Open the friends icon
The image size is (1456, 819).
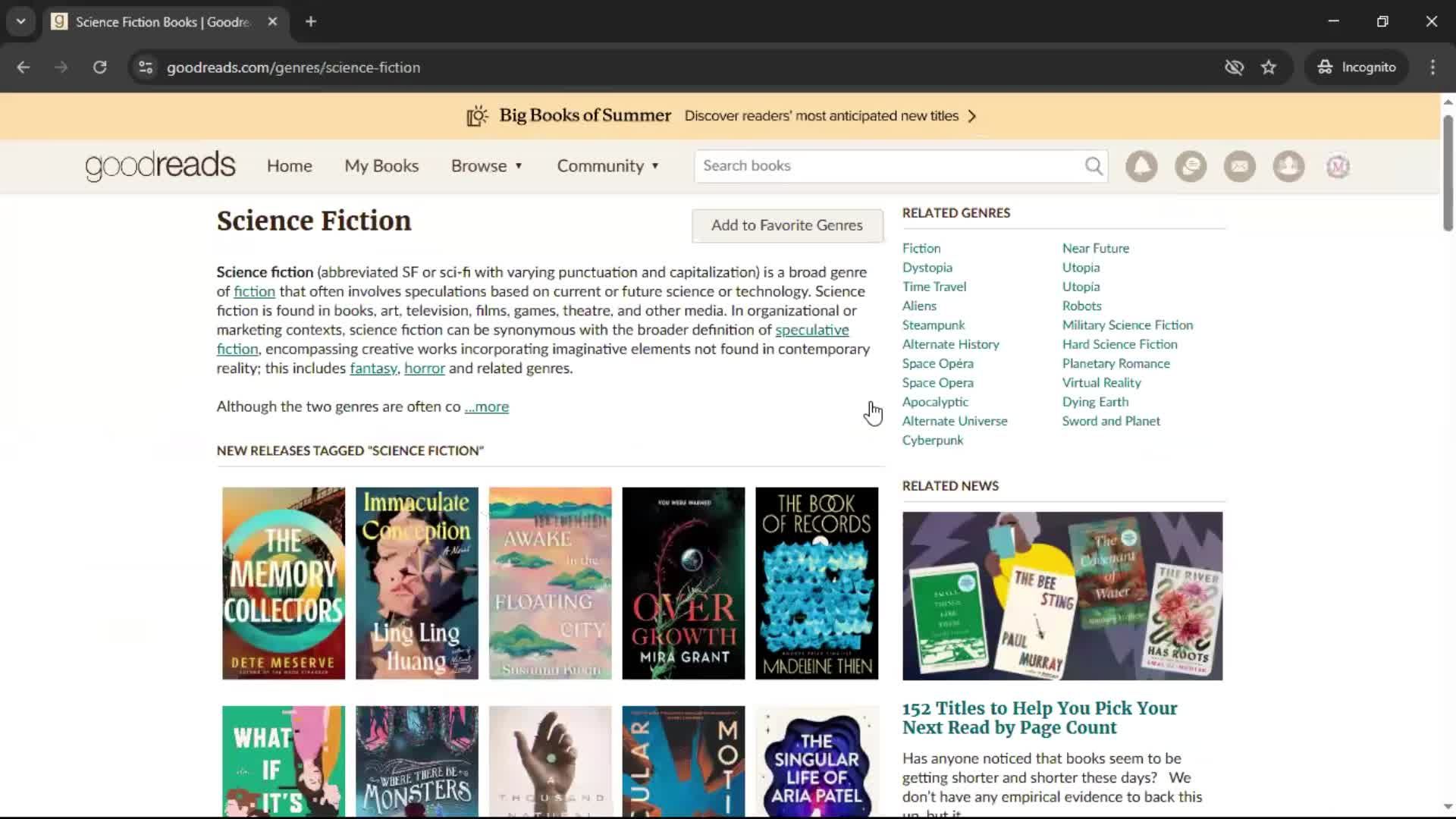(1288, 166)
